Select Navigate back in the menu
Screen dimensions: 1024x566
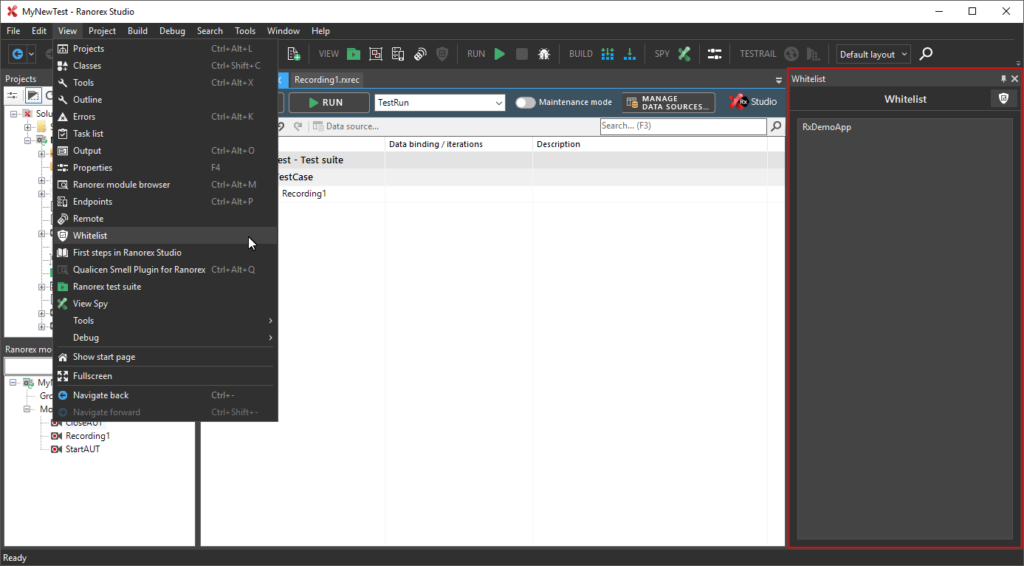(x=165, y=394)
